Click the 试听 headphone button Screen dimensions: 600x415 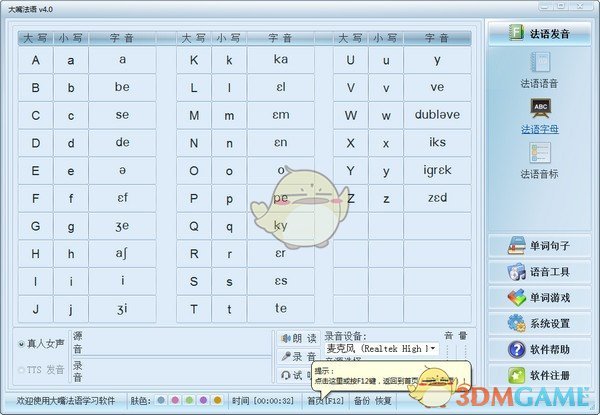click(295, 375)
